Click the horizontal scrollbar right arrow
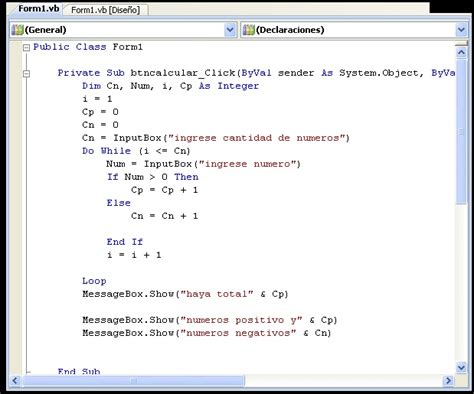This screenshot has height=394, width=474. pyautogui.click(x=448, y=380)
